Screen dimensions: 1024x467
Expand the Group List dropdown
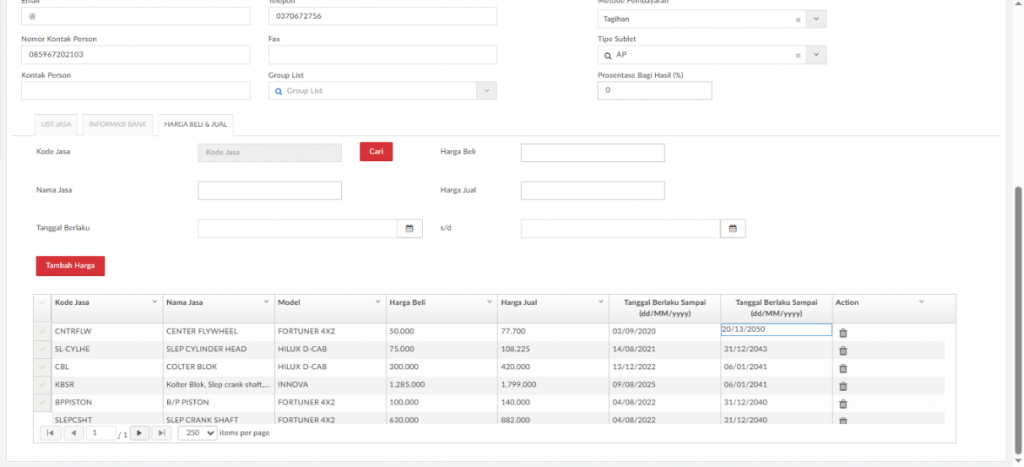[x=486, y=91]
